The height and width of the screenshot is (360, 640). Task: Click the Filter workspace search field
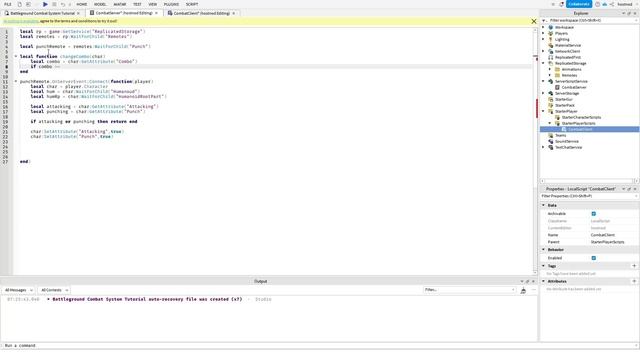[x=592, y=20]
